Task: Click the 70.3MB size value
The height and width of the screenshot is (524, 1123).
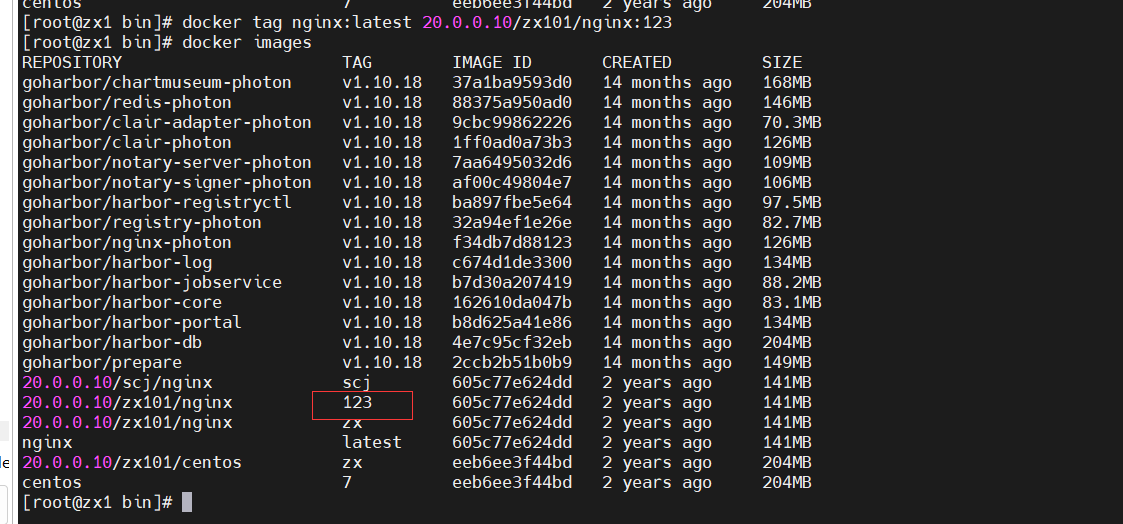Action: pos(791,122)
